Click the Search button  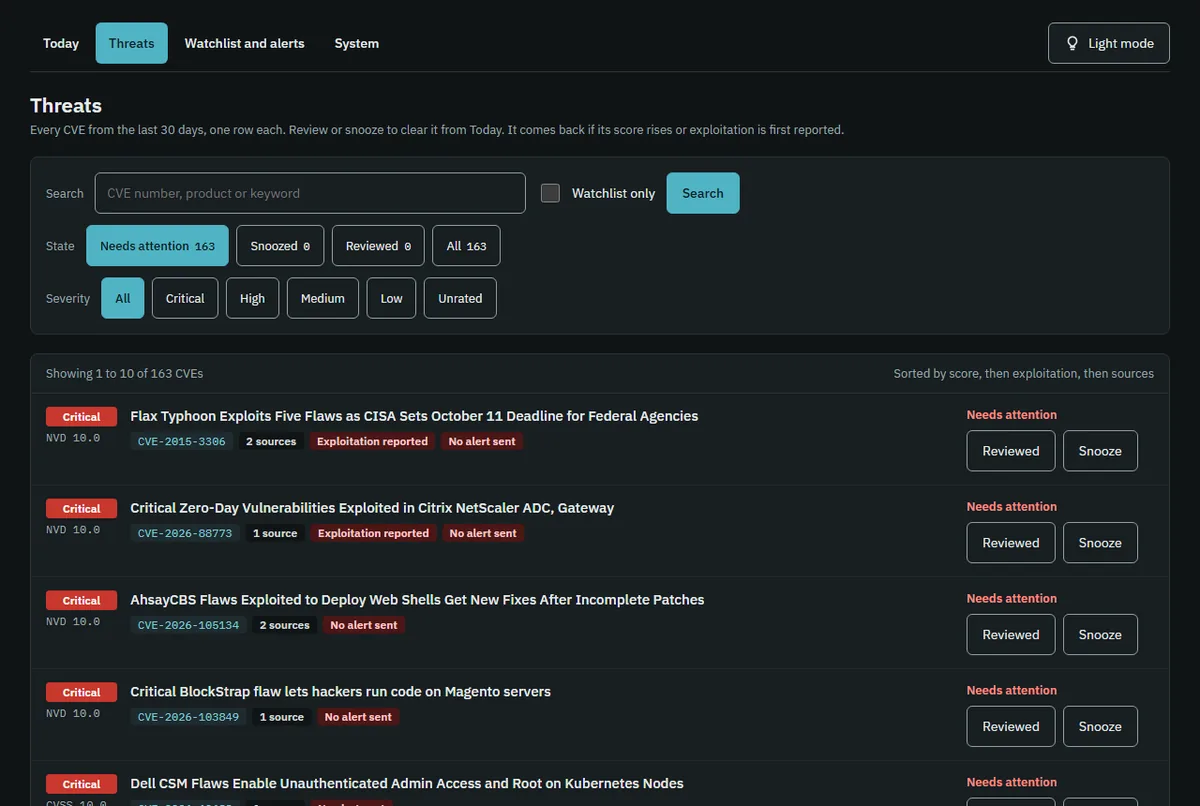tap(703, 193)
